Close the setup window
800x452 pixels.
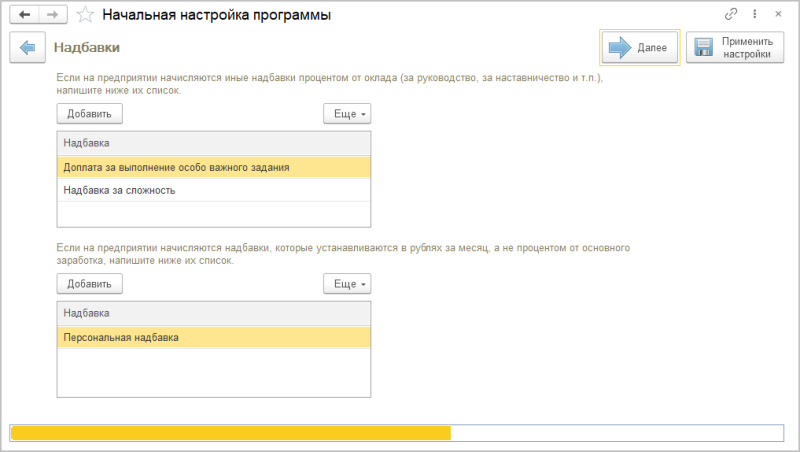pos(779,15)
